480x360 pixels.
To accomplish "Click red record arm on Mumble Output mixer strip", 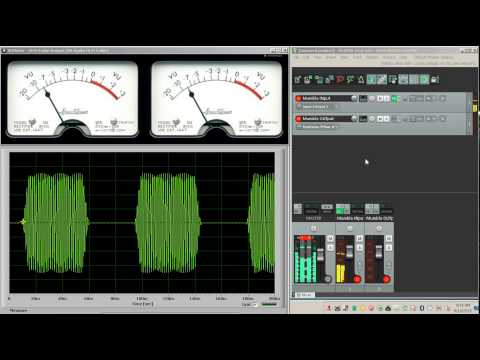I will tap(386, 279).
